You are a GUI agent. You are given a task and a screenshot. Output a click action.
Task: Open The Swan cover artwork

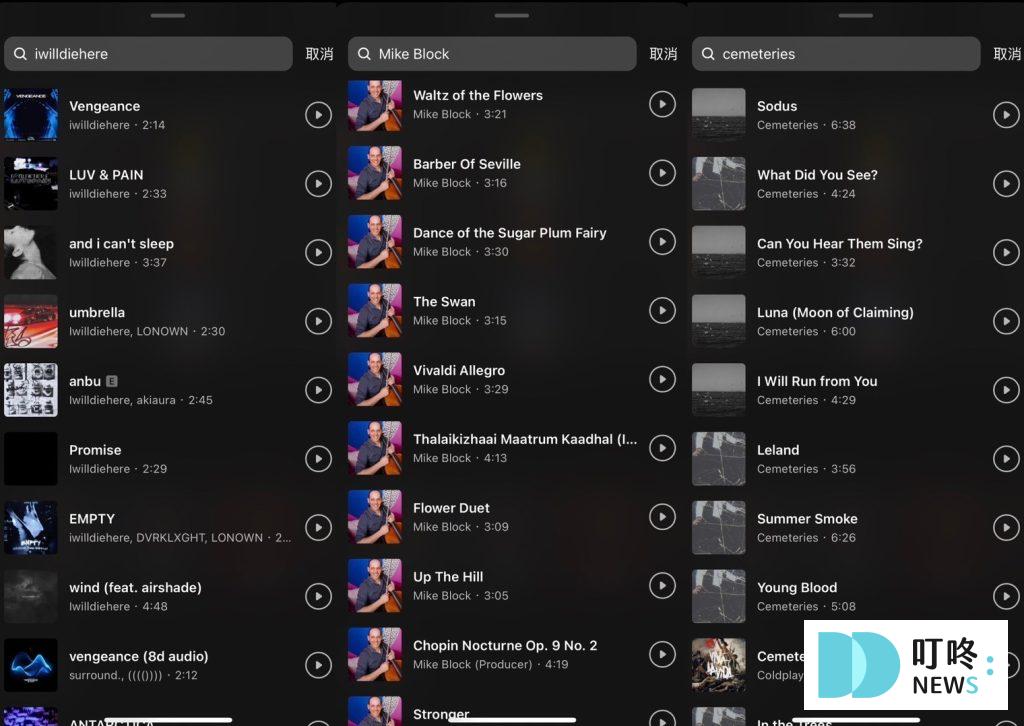(x=375, y=310)
